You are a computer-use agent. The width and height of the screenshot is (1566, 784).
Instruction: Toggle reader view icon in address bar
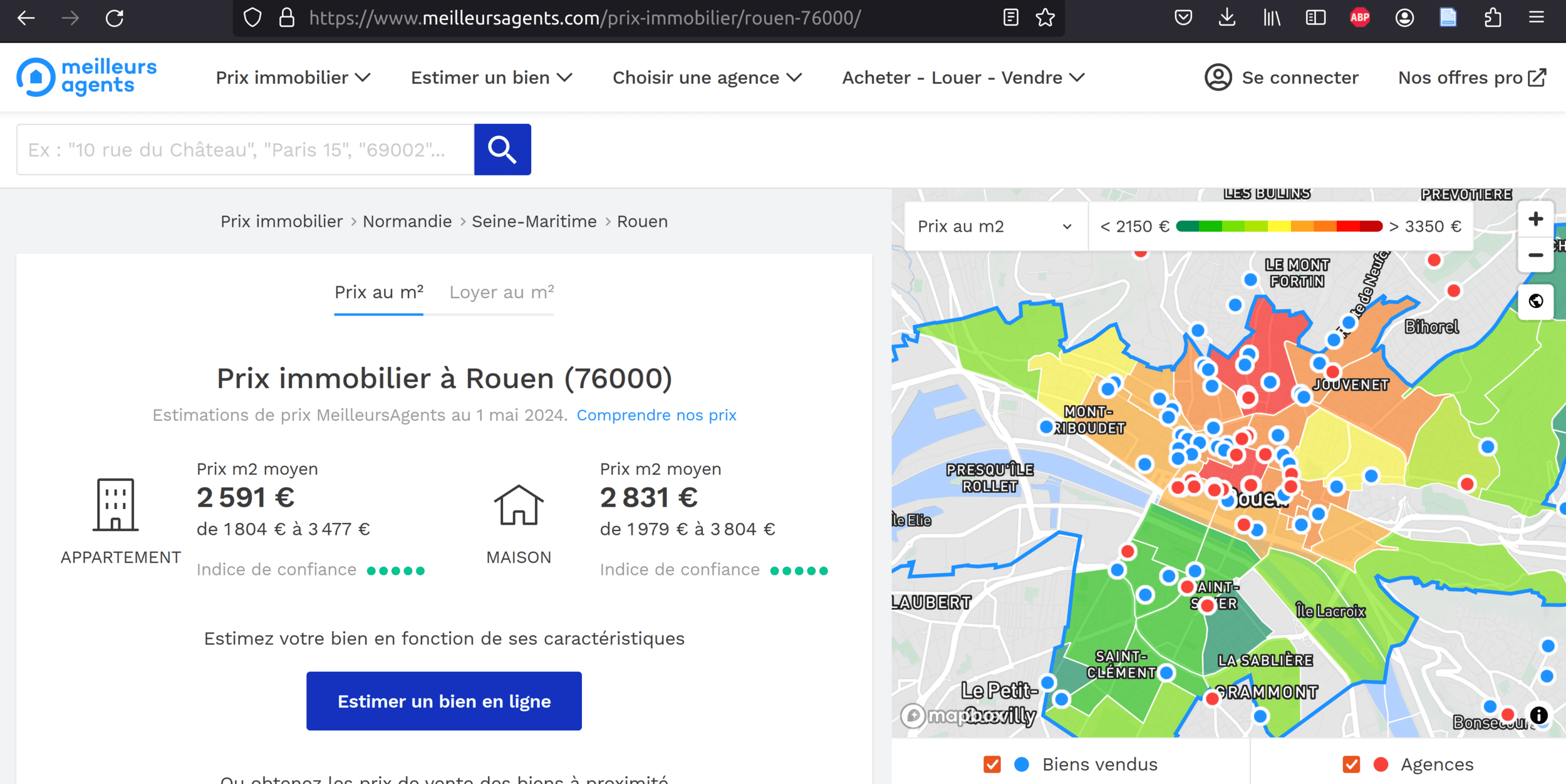(1010, 18)
